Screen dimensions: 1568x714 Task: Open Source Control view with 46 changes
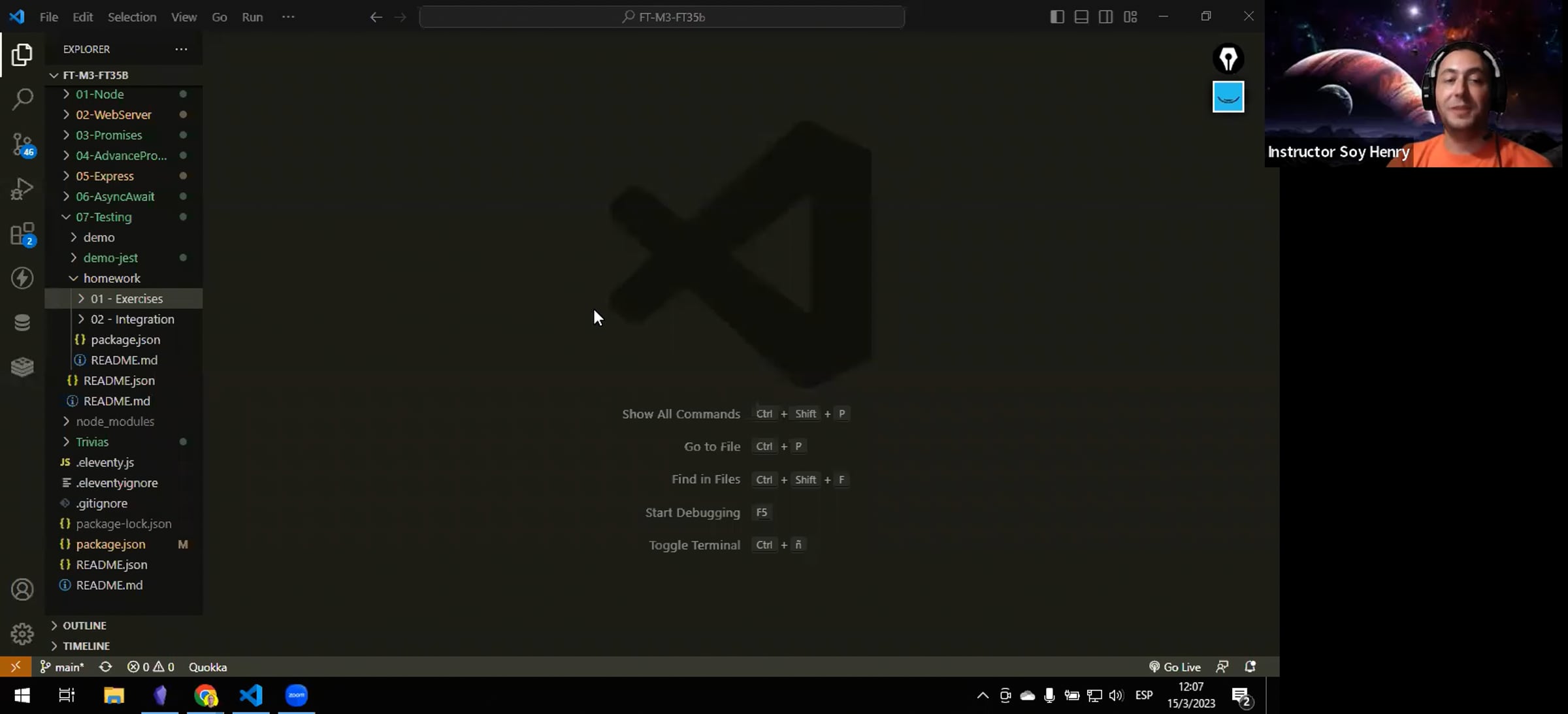22,144
